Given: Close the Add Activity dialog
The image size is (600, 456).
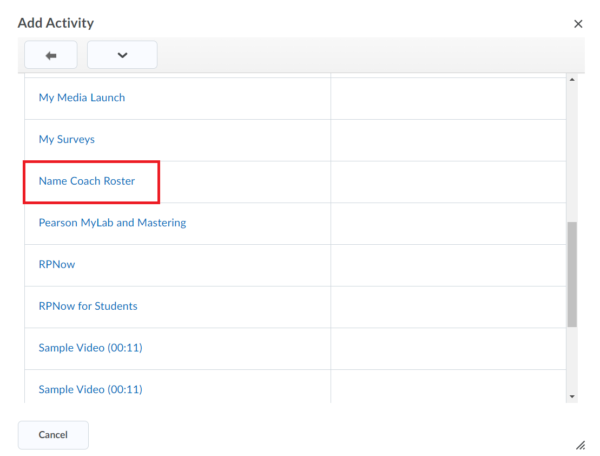Looking at the screenshot, I should click(x=578, y=23).
